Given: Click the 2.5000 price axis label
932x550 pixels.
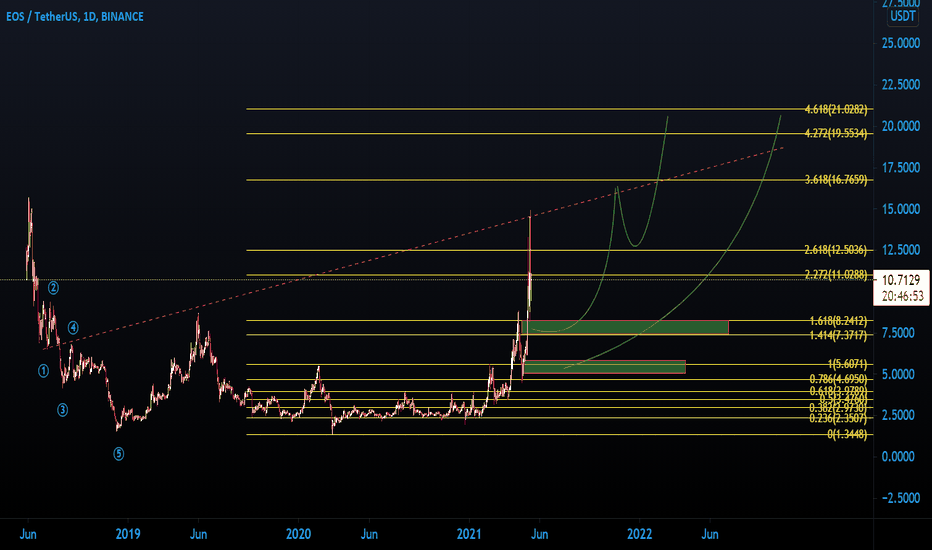Looking at the screenshot, I should point(898,415).
